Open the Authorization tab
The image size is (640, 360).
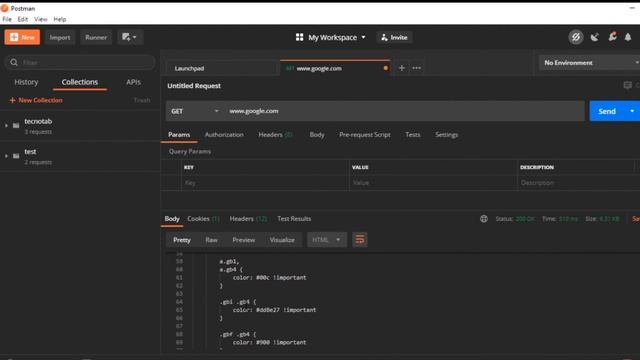point(224,135)
